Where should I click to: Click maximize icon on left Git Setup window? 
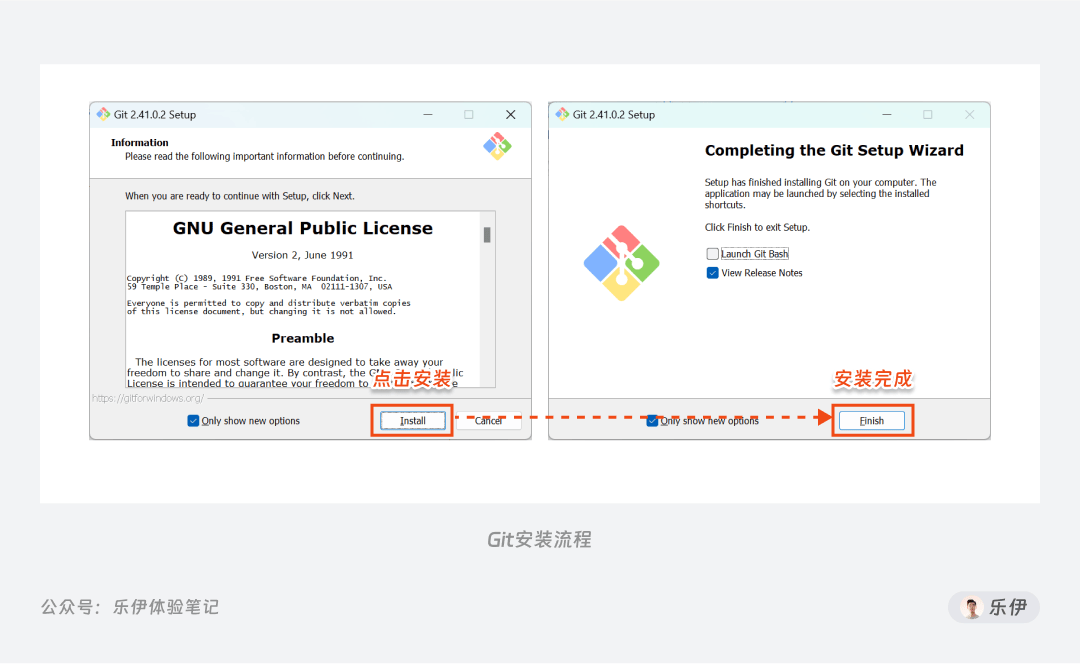[468, 114]
